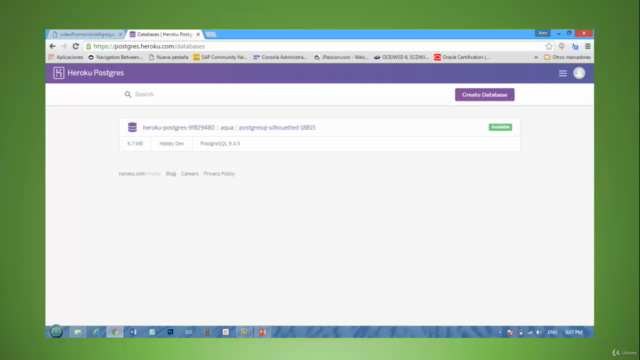Open the user avatar account menu
This screenshot has width=640, height=360.
point(579,73)
